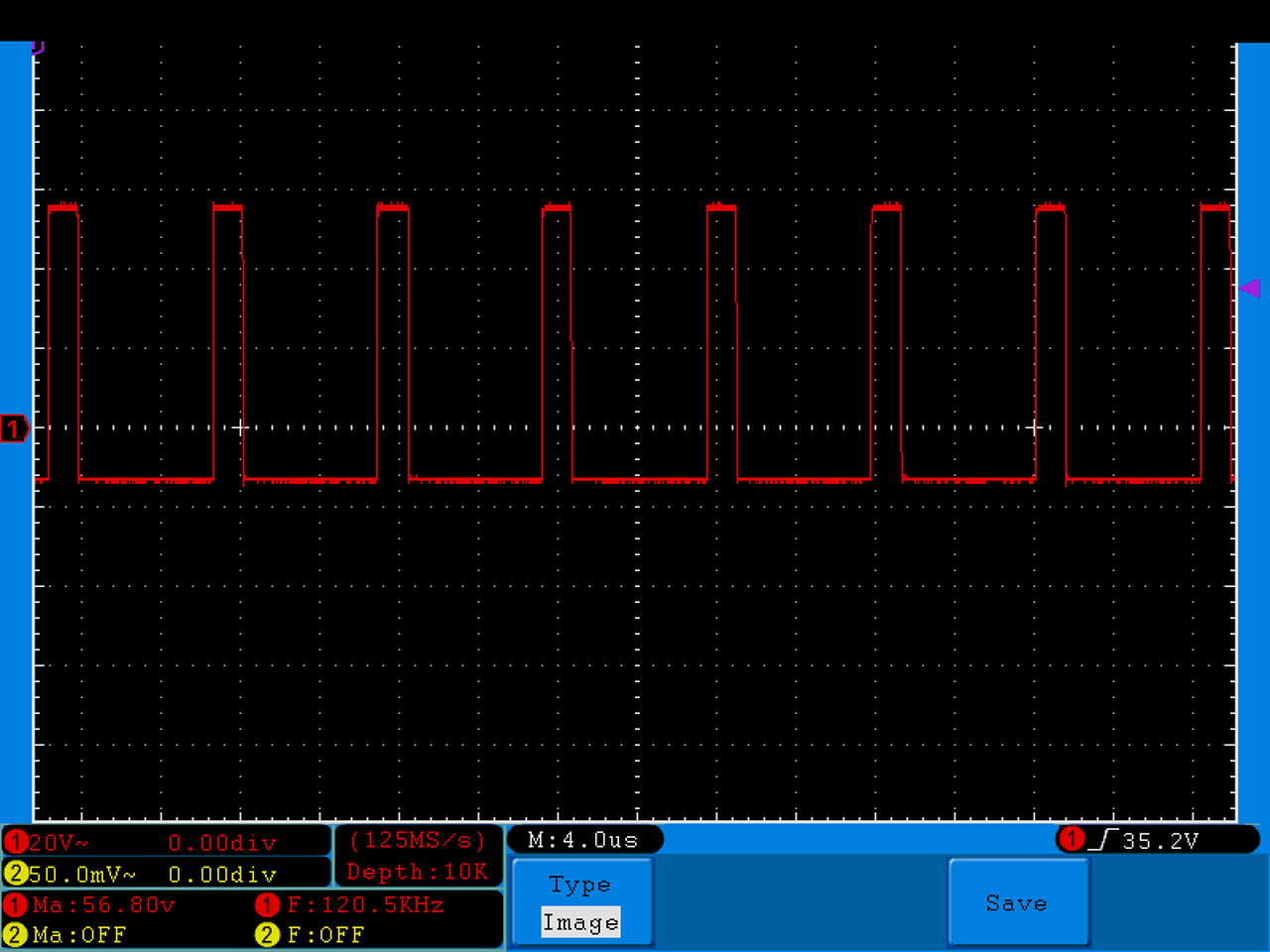Click the channel 1 Ma:56.80v measurement
Viewport: 1270px width, 952px height.
104,904
